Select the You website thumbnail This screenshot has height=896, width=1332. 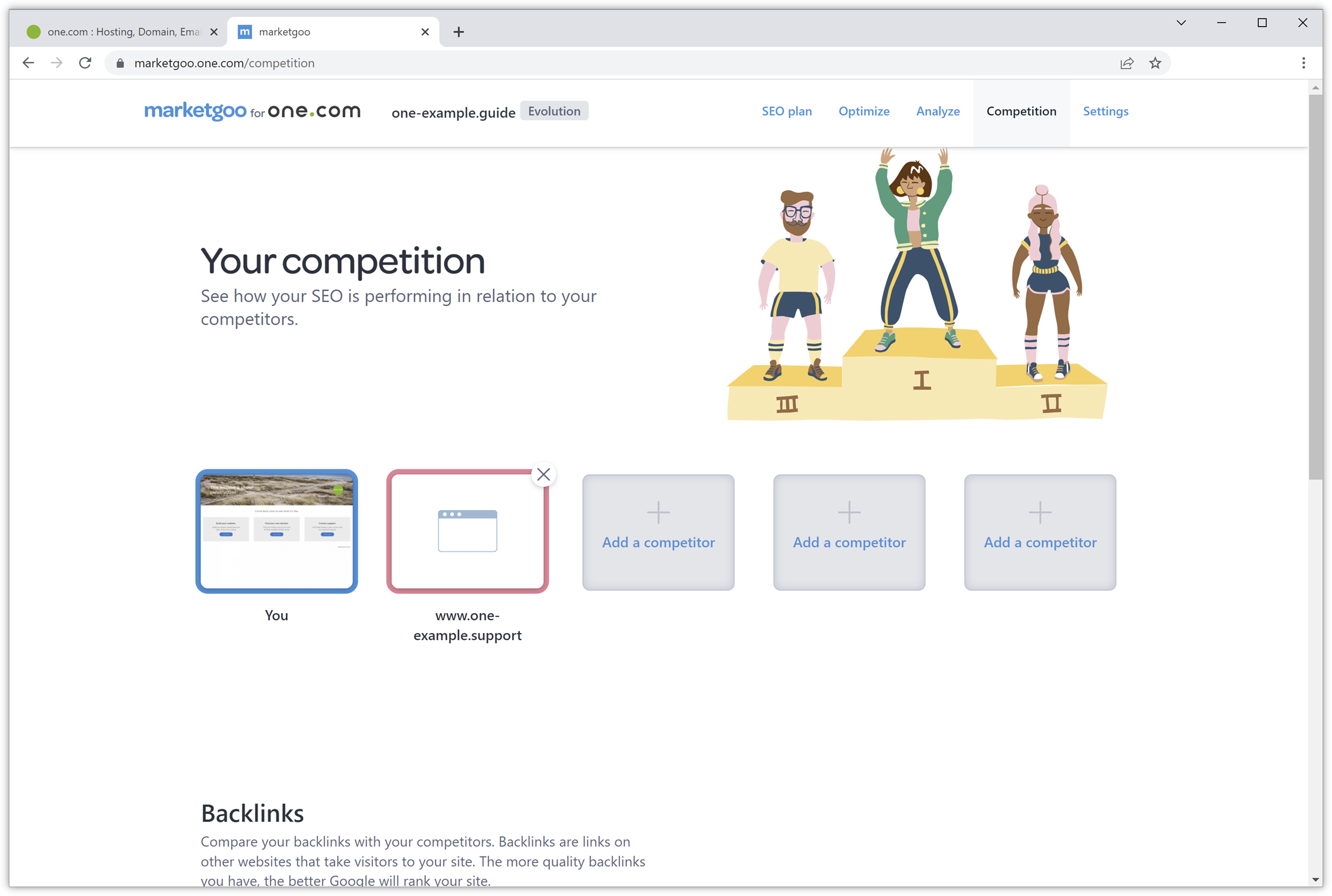[276, 531]
